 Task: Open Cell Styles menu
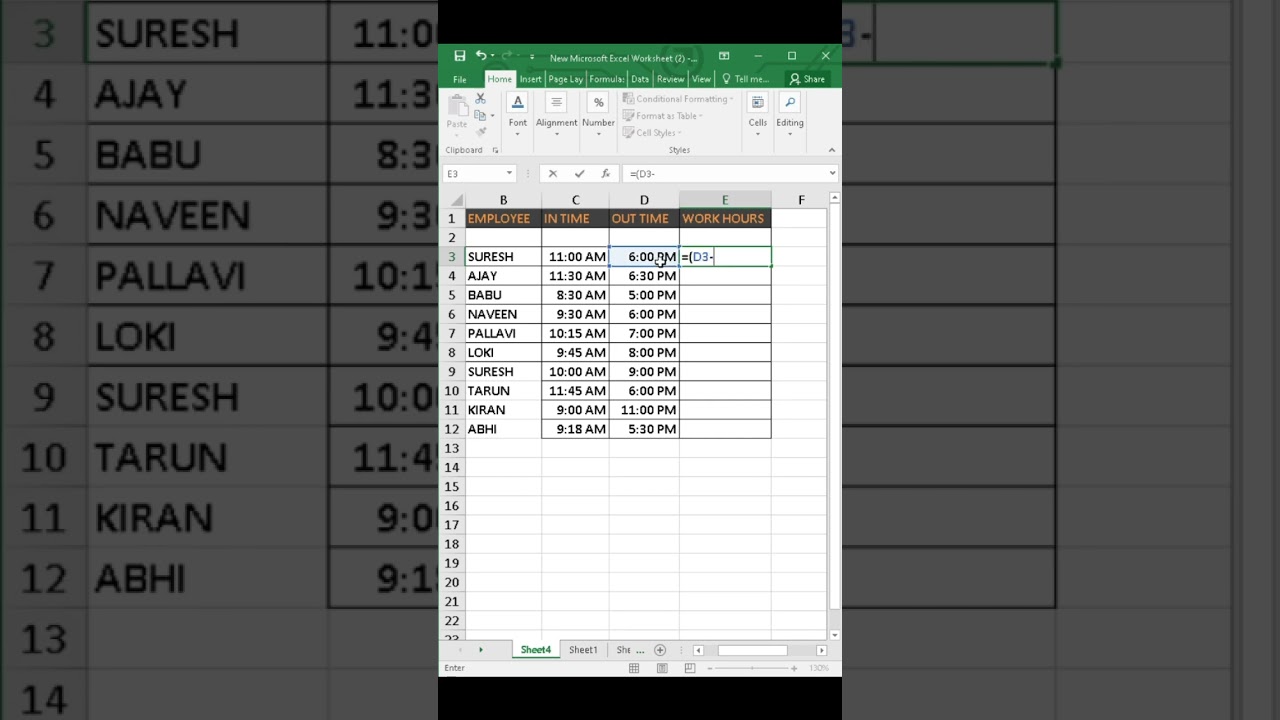point(652,133)
